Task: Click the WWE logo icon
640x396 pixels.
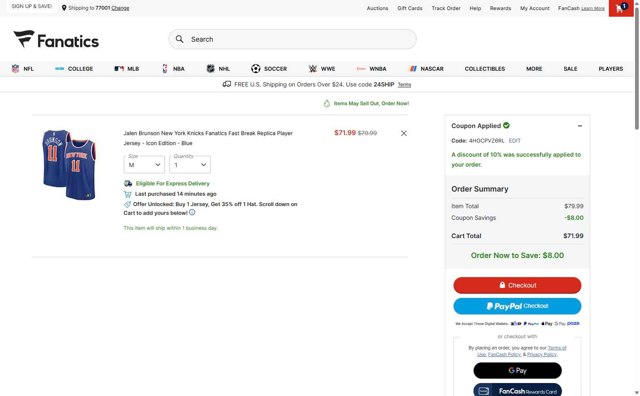Action: (x=313, y=69)
